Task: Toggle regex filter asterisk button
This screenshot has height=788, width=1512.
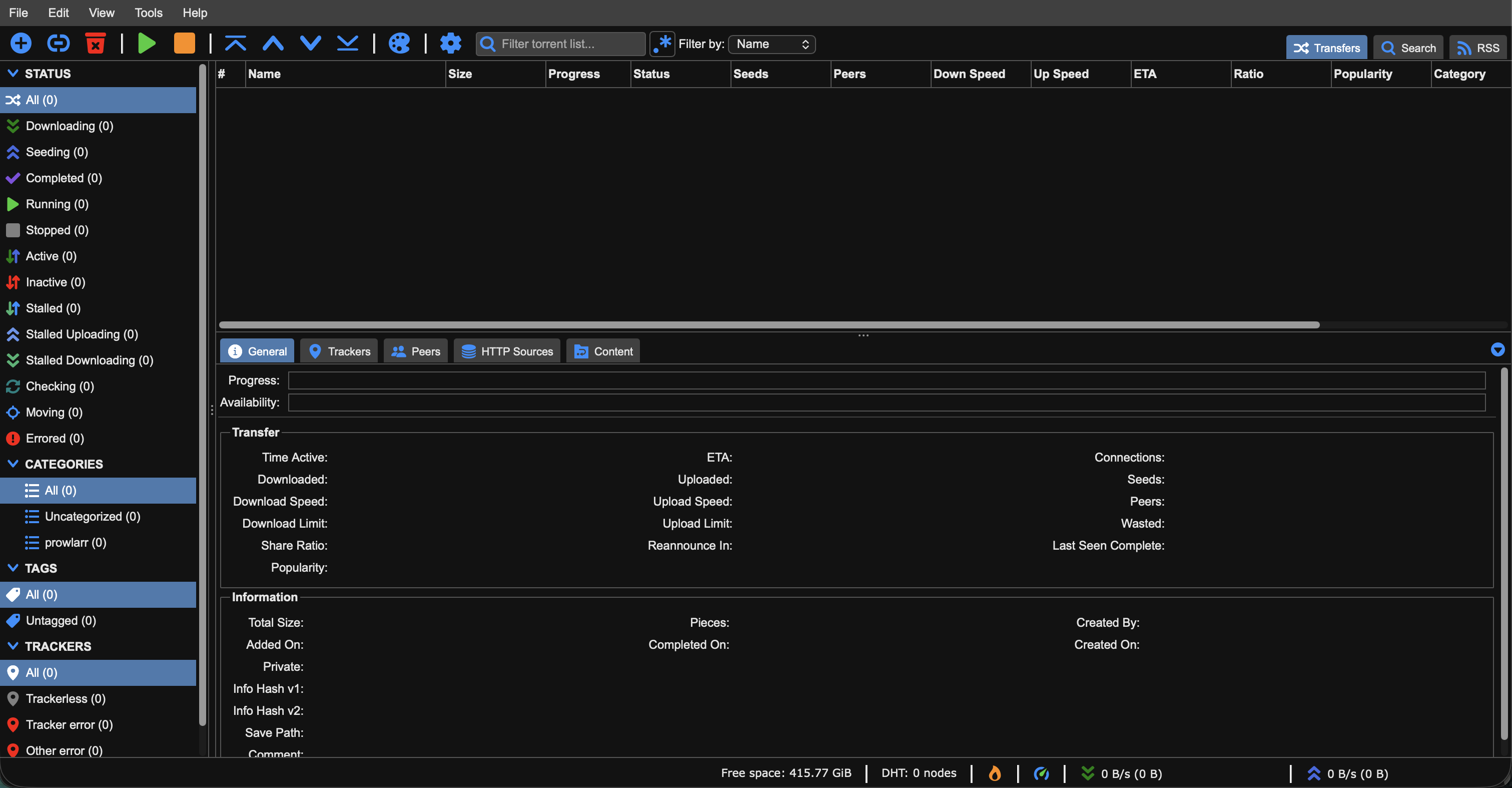Action: pos(662,44)
